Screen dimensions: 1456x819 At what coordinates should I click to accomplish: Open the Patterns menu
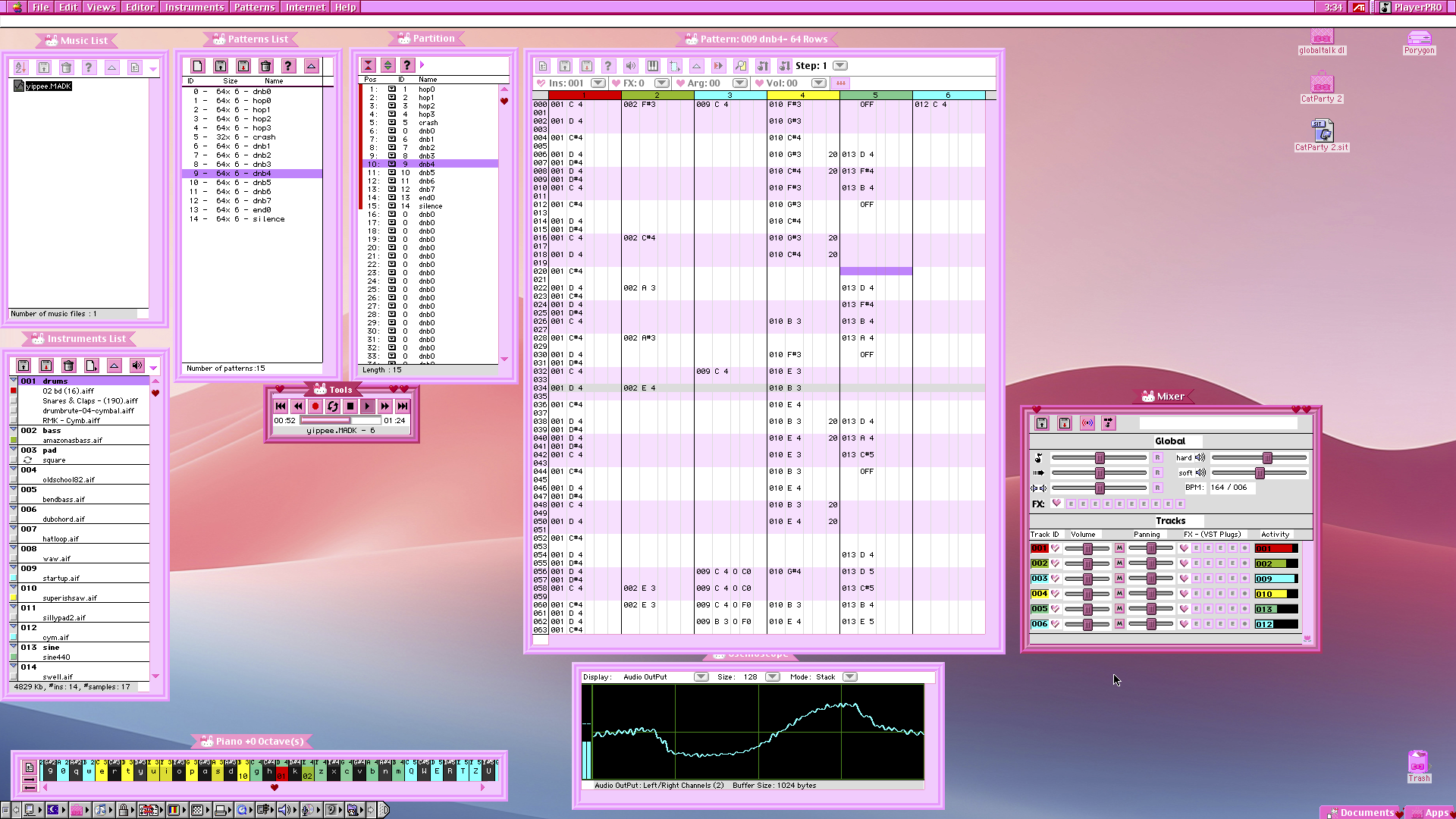pyautogui.click(x=254, y=7)
